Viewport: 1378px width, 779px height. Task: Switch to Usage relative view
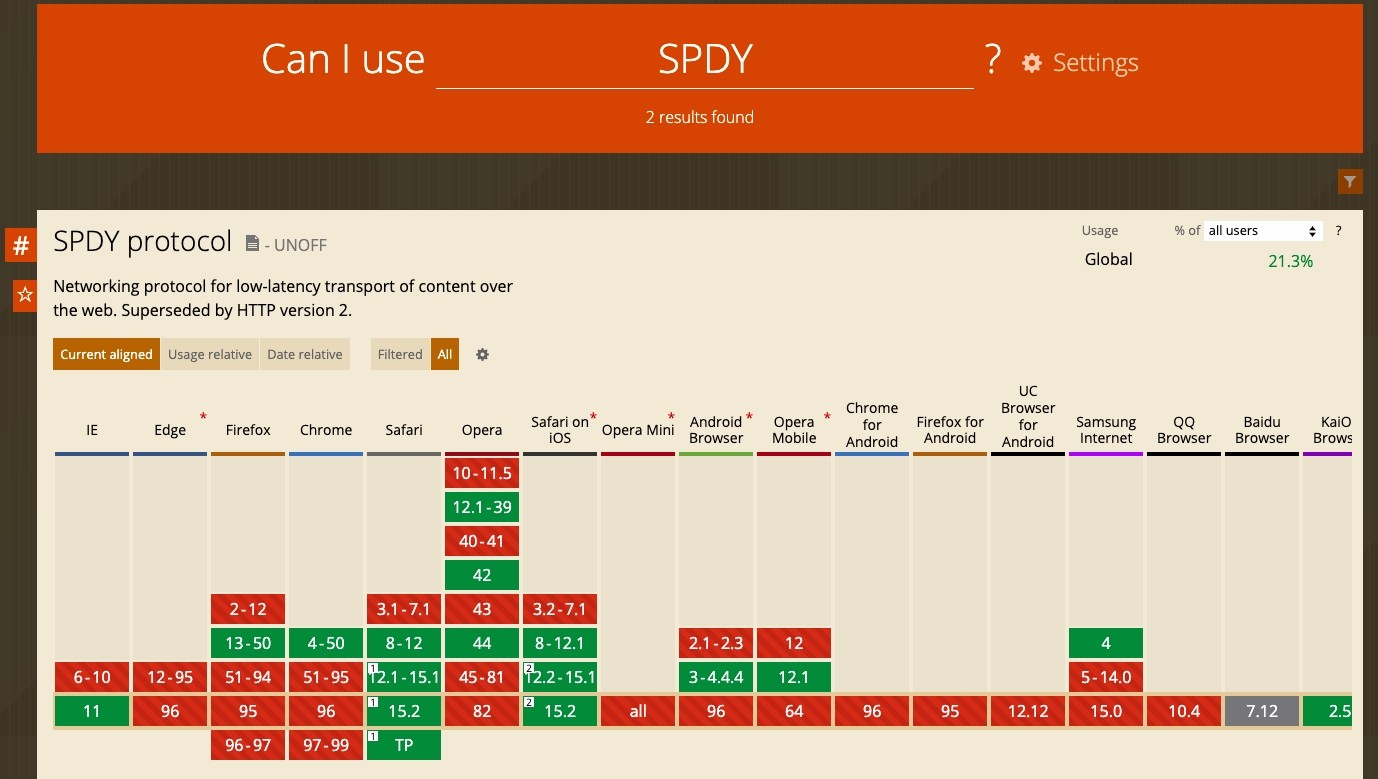tap(210, 354)
